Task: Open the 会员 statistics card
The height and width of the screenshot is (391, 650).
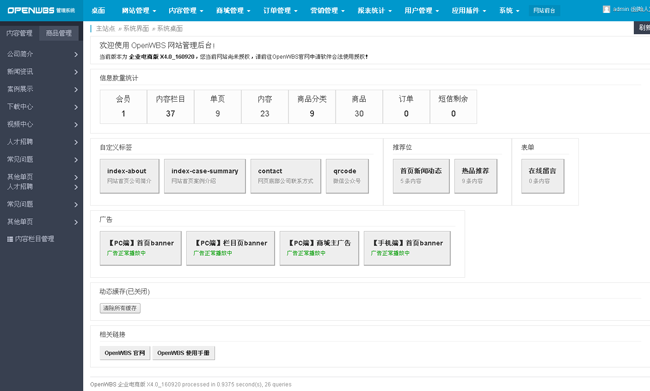Action: (123, 107)
